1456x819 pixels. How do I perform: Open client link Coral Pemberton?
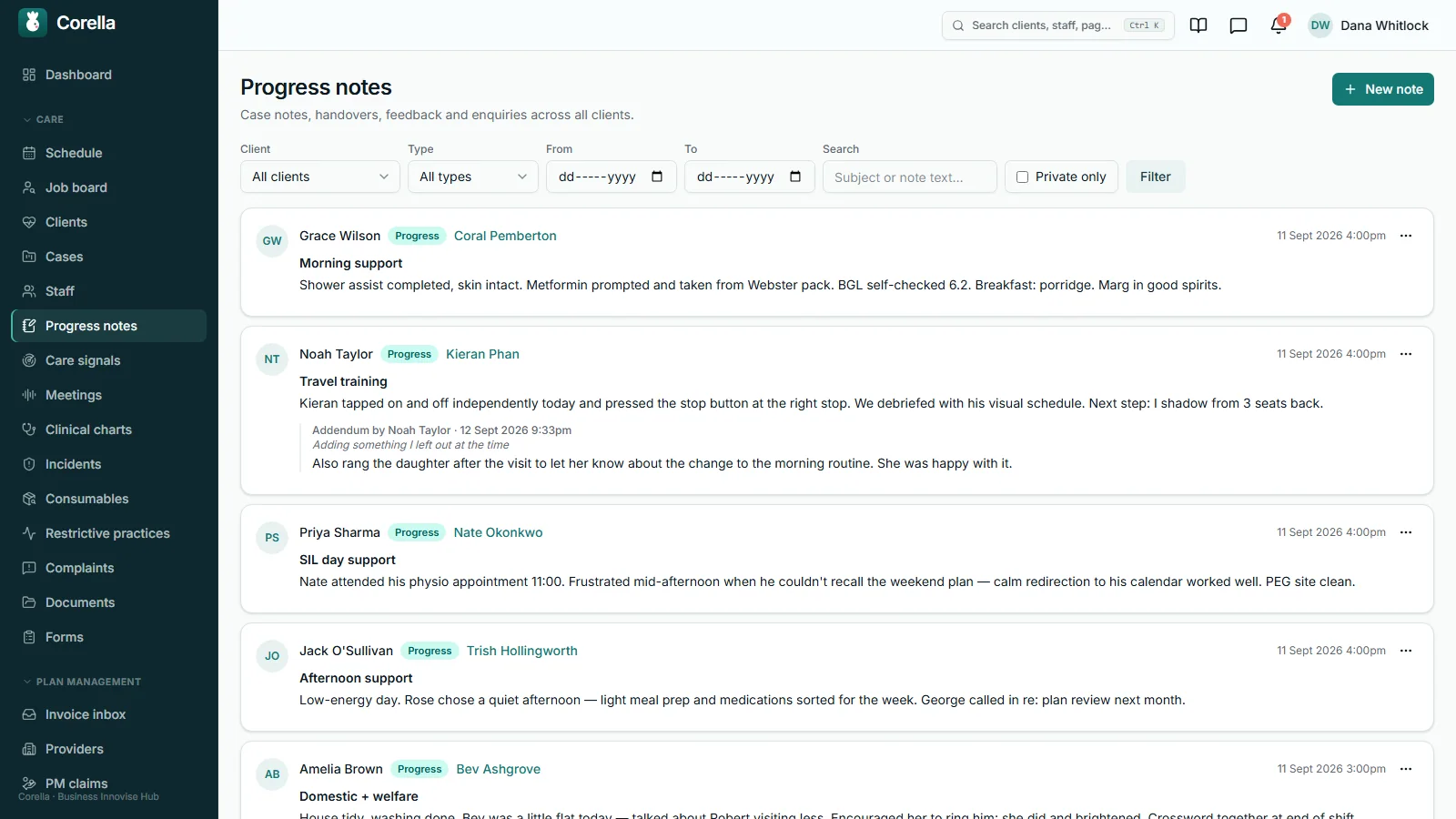[x=505, y=236]
